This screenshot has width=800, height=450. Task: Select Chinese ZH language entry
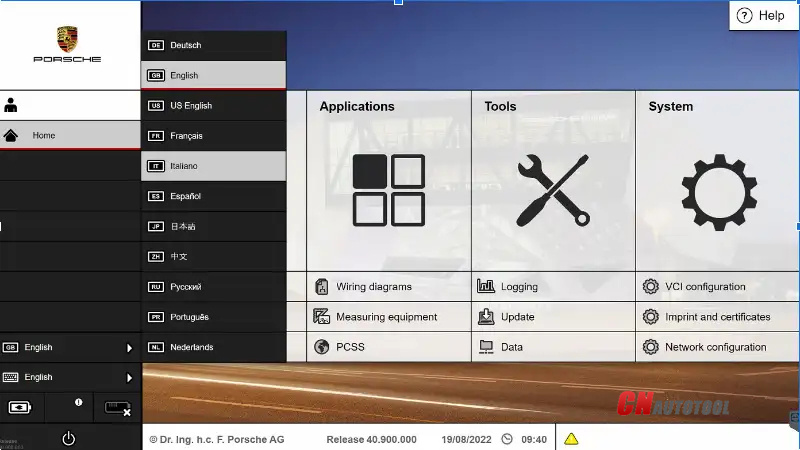point(213,256)
